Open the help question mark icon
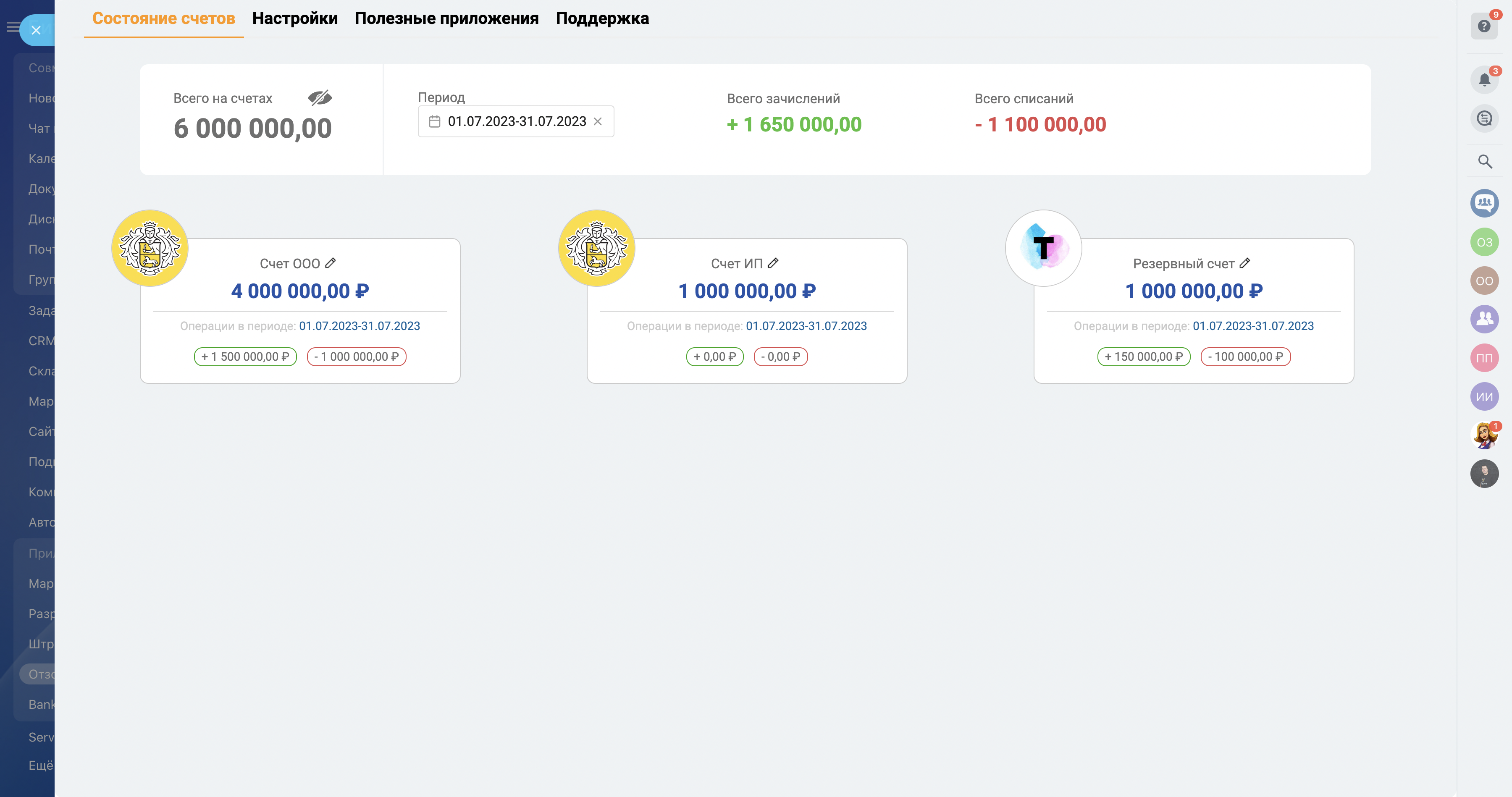Screen dimensions: 1512x797 1484,26
